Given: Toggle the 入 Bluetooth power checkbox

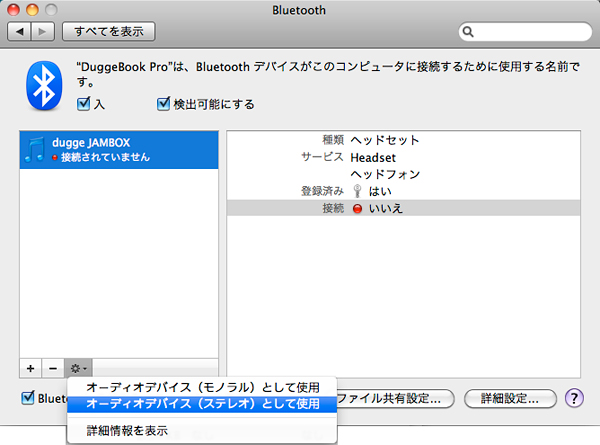Looking at the screenshot, I should pyautogui.click(x=83, y=104).
